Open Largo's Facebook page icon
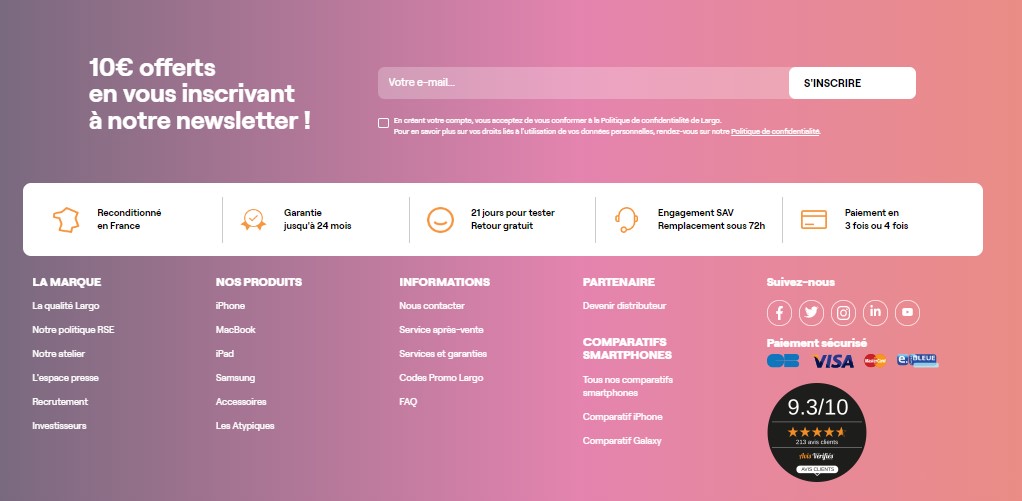This screenshot has height=501, width=1022. click(779, 313)
